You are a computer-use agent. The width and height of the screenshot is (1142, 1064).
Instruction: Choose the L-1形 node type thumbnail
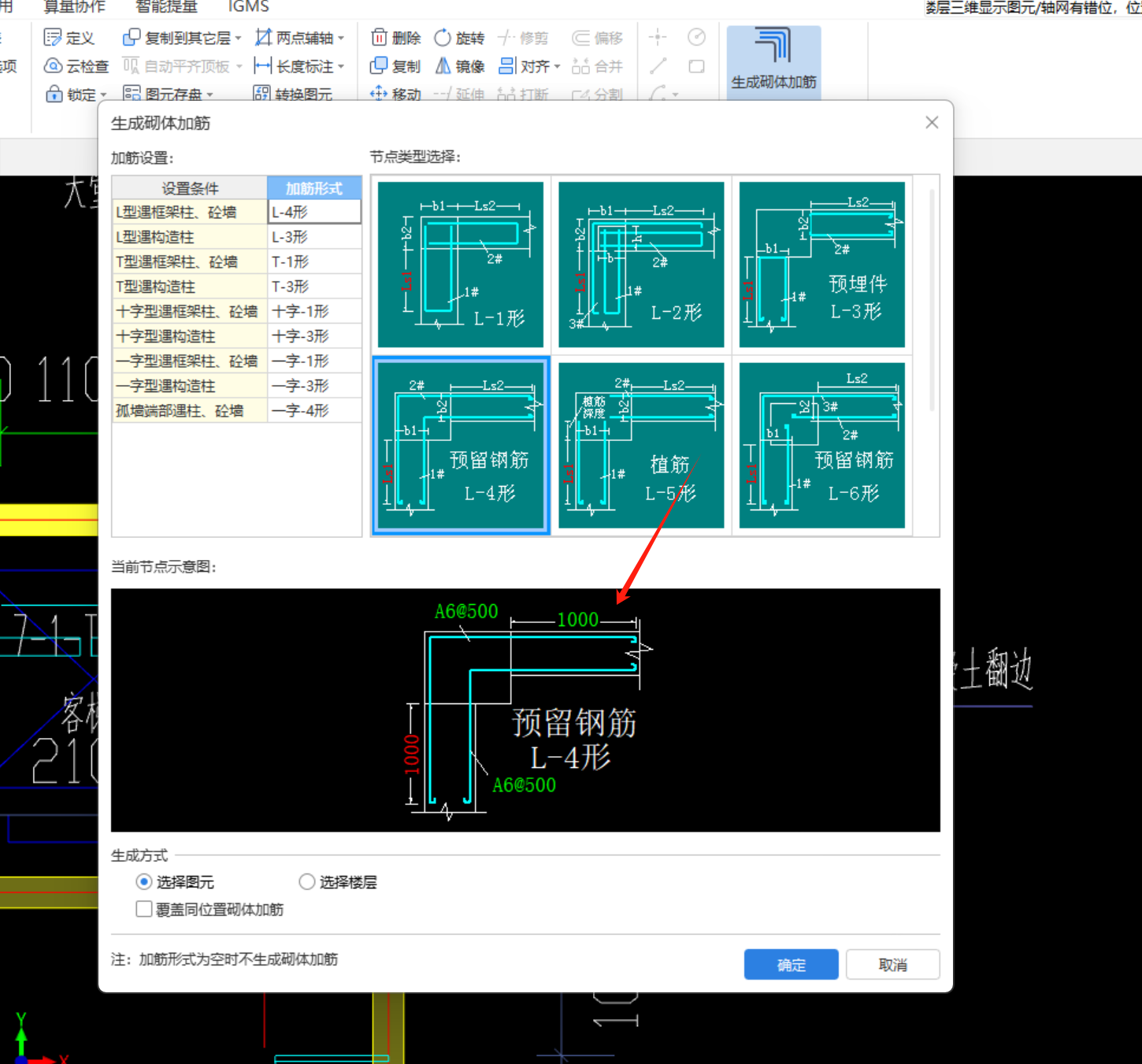point(461,265)
